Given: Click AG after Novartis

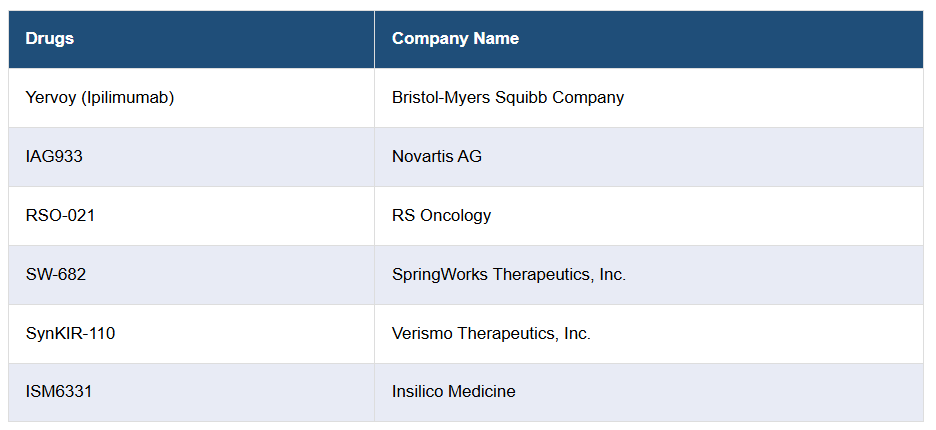Looking at the screenshot, I should tap(470, 157).
